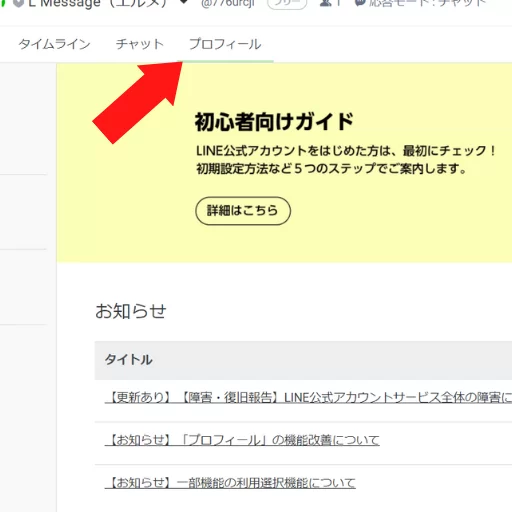
Task: Open the タイムライン tab
Action: tap(54, 44)
